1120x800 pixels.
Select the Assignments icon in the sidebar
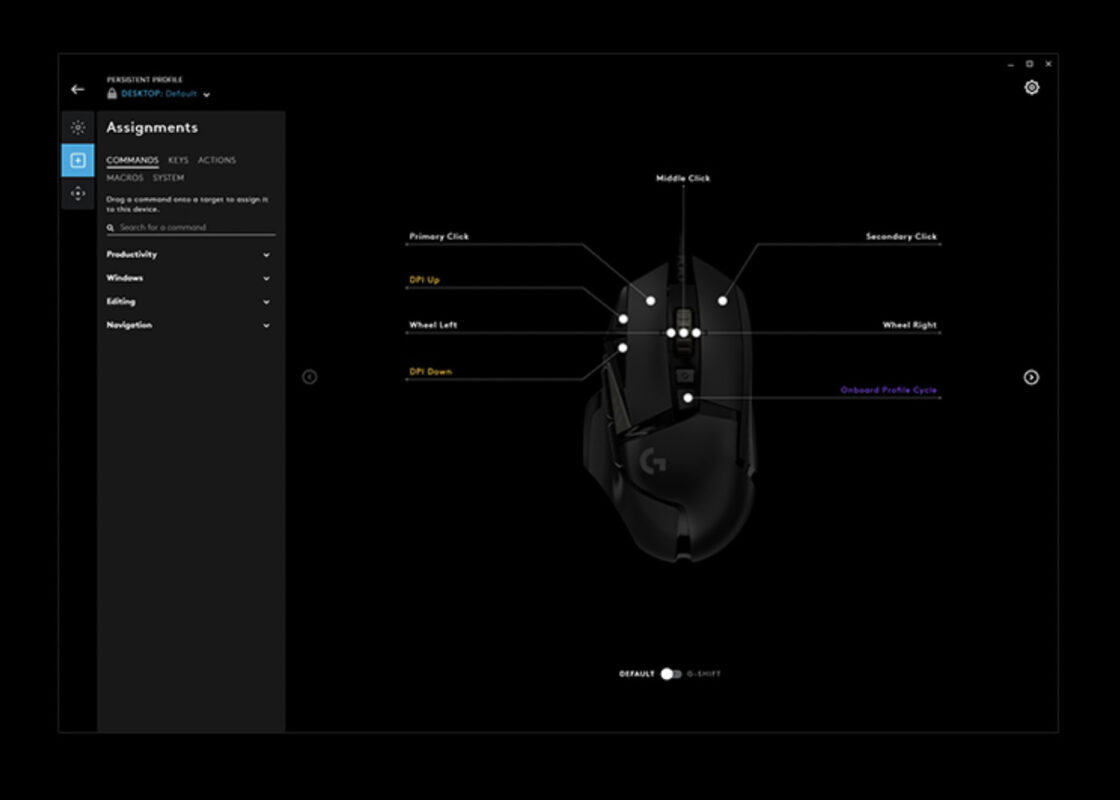77,160
